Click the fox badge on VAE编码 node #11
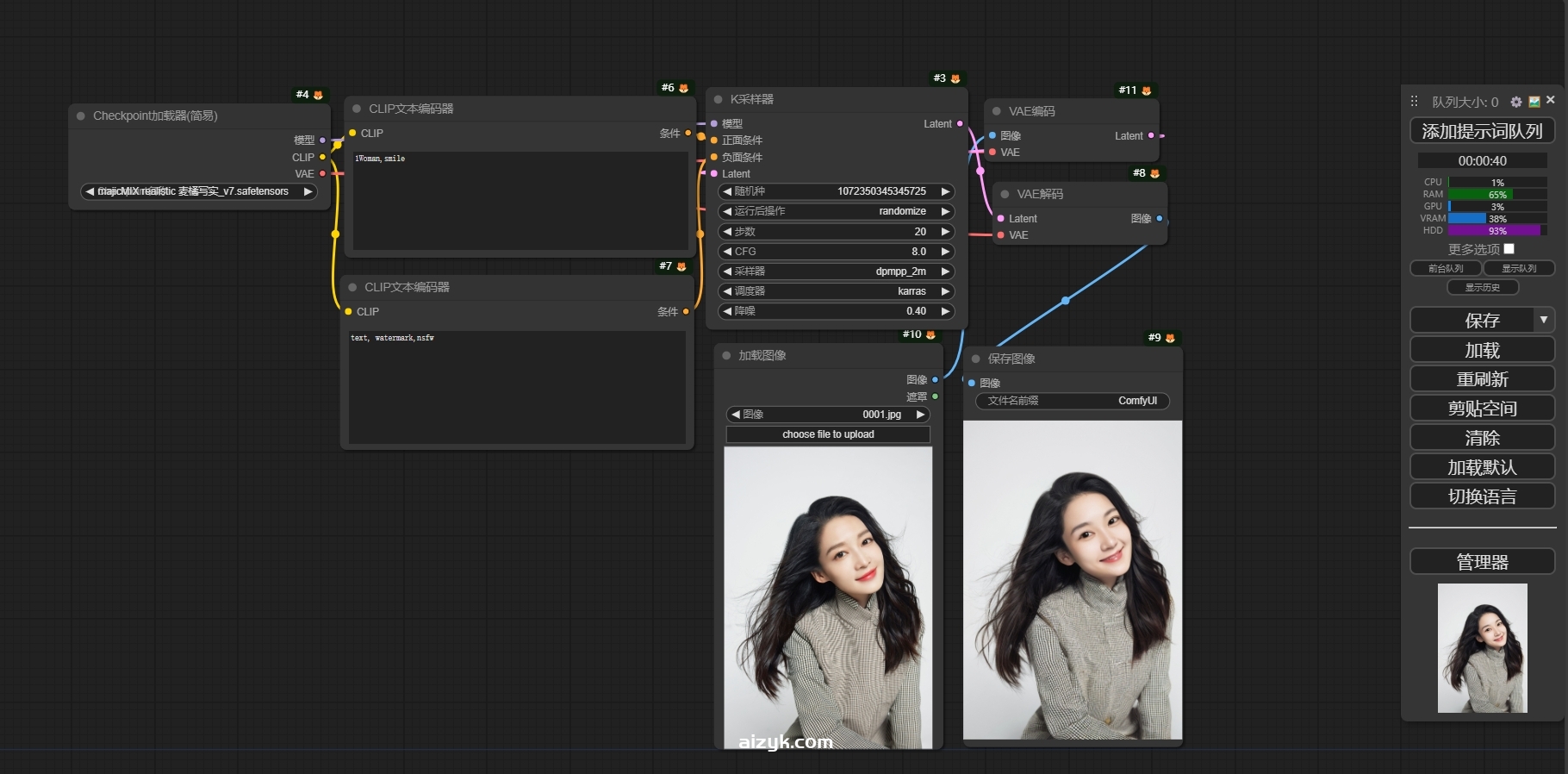The image size is (1568, 774). tap(1146, 91)
